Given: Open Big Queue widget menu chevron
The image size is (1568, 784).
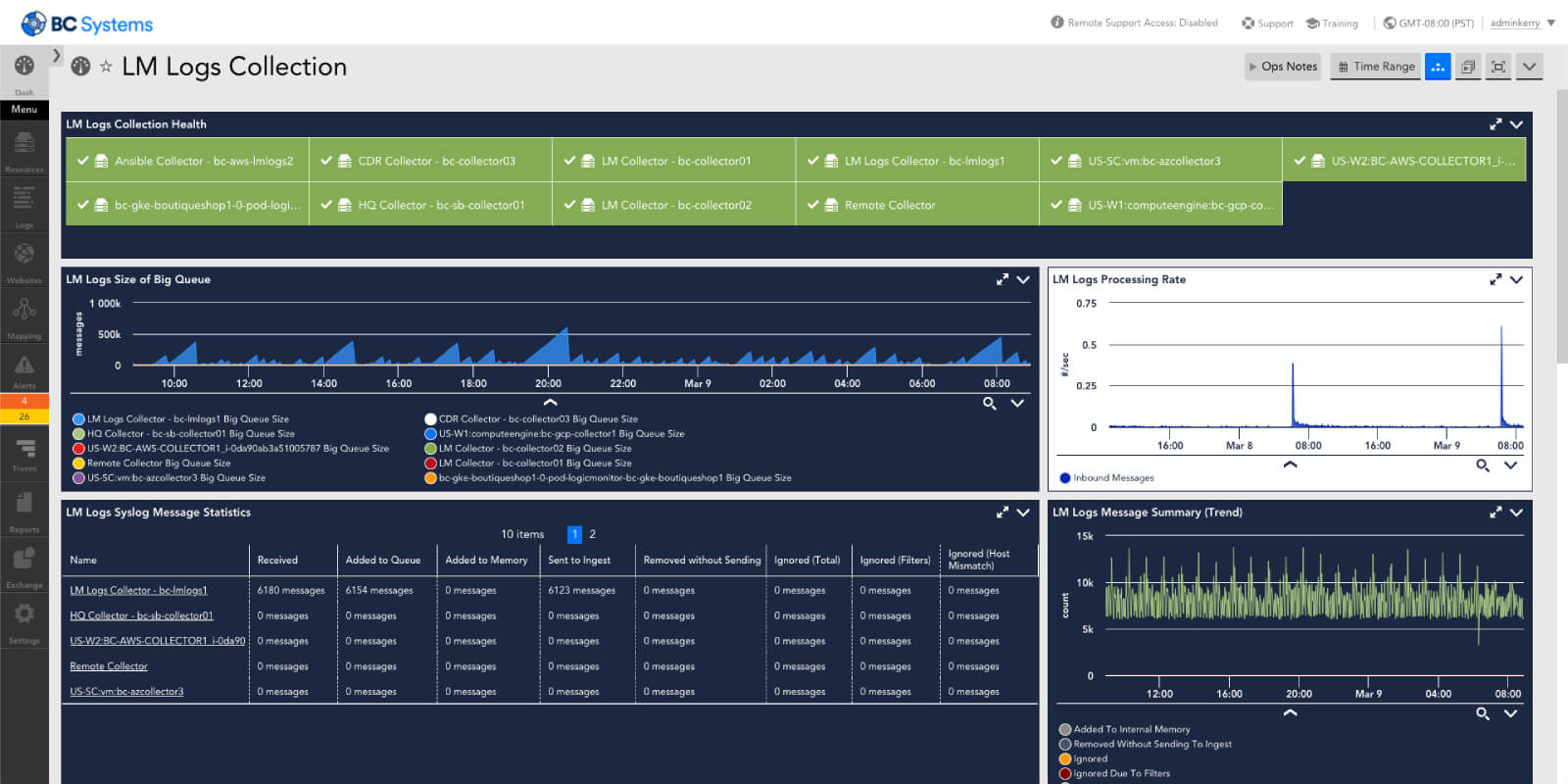Looking at the screenshot, I should pyautogui.click(x=1023, y=279).
